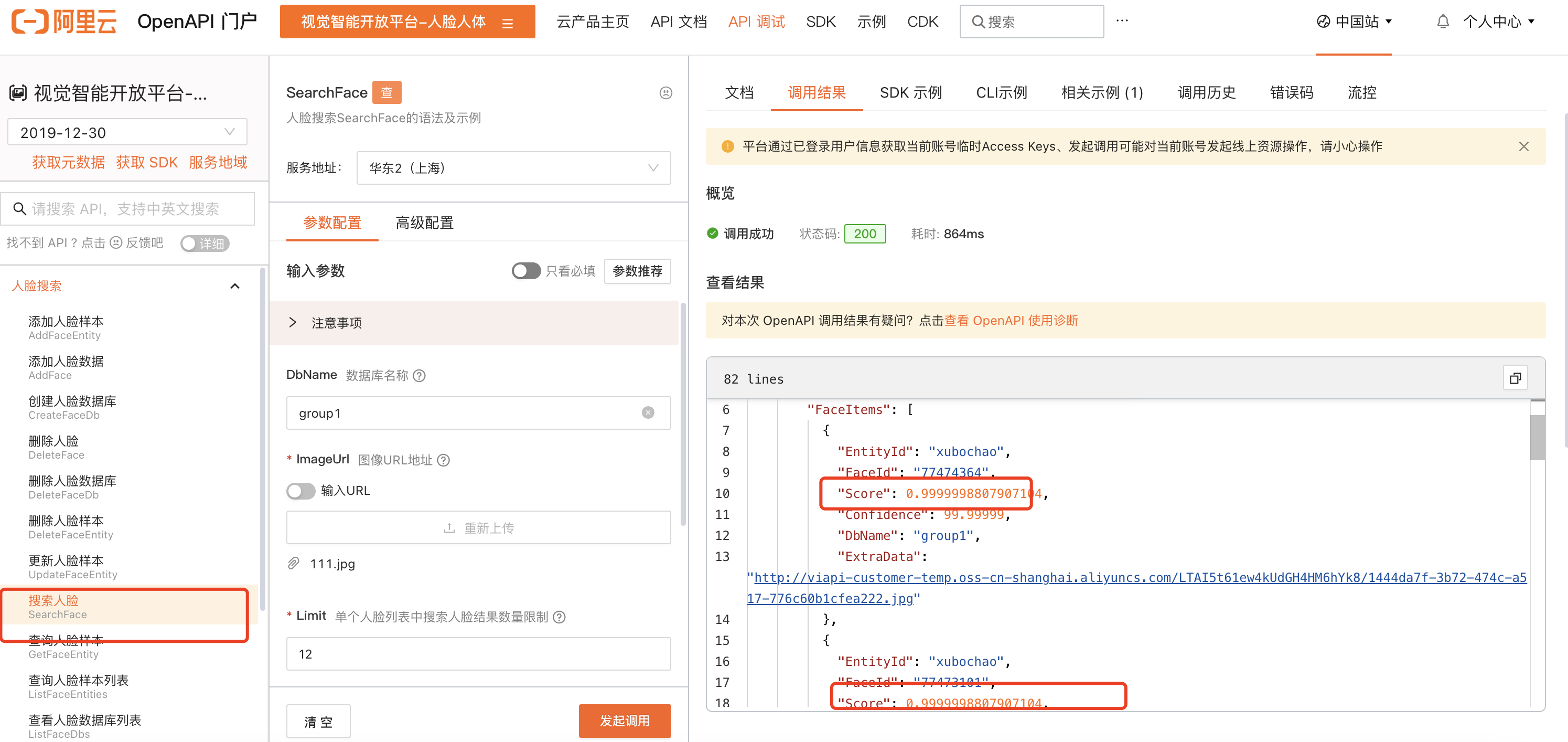This screenshot has height=742, width=1568.
Task: Clear the group1 DbName field with the x icon
Action: pos(648,413)
